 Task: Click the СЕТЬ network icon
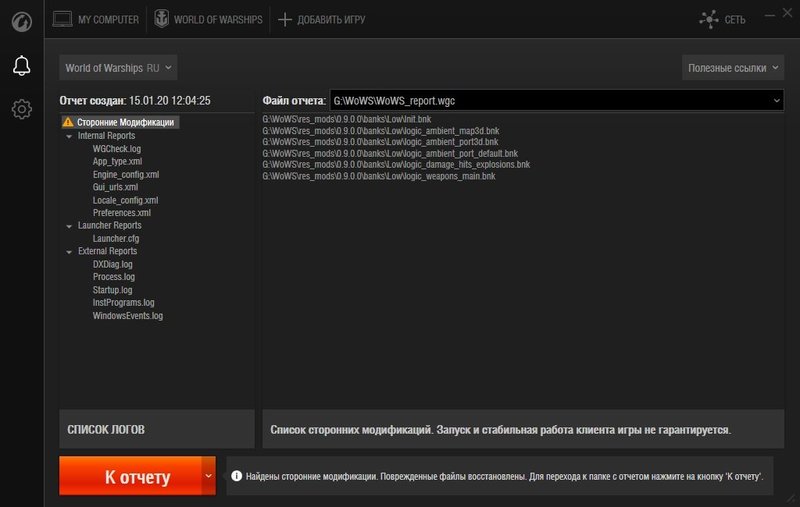click(710, 19)
